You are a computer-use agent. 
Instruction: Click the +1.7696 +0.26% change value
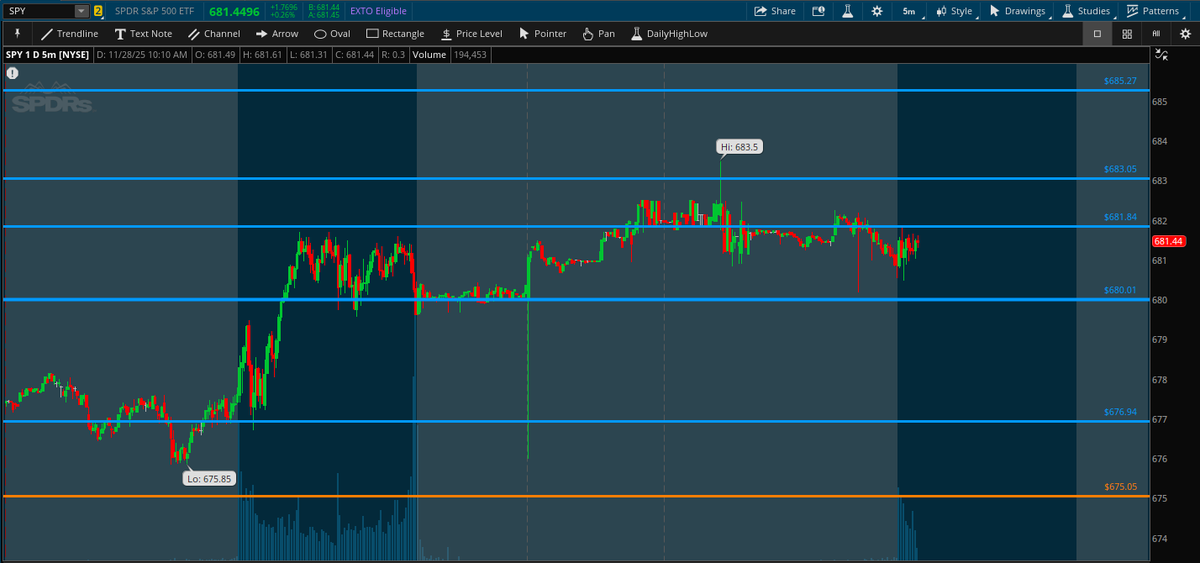tap(283, 11)
